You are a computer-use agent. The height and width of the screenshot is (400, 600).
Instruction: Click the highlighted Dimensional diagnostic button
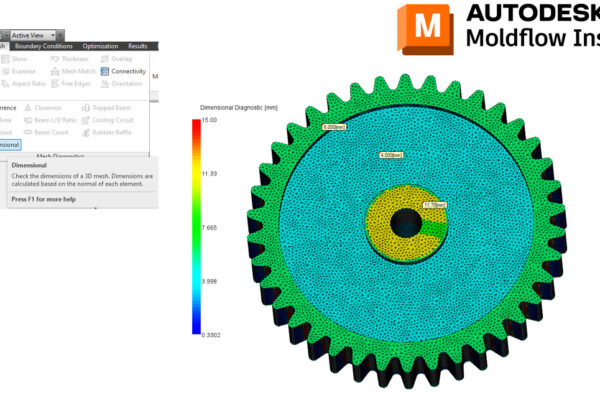coord(10,145)
